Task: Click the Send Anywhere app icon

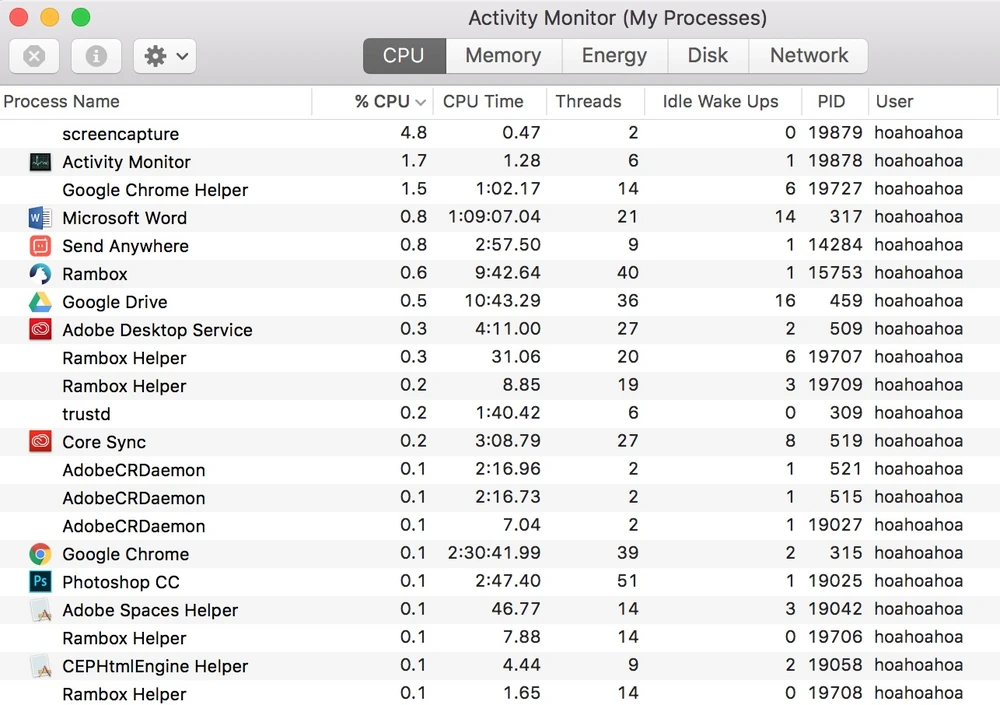Action: (40, 245)
